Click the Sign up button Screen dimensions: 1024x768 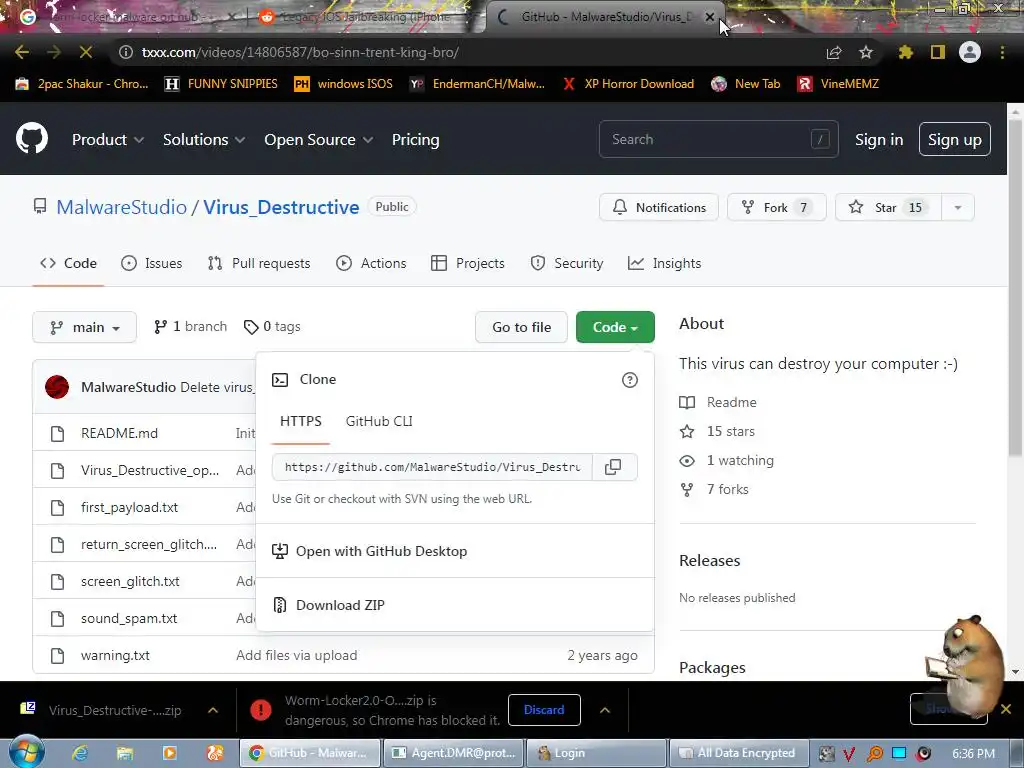coord(954,139)
